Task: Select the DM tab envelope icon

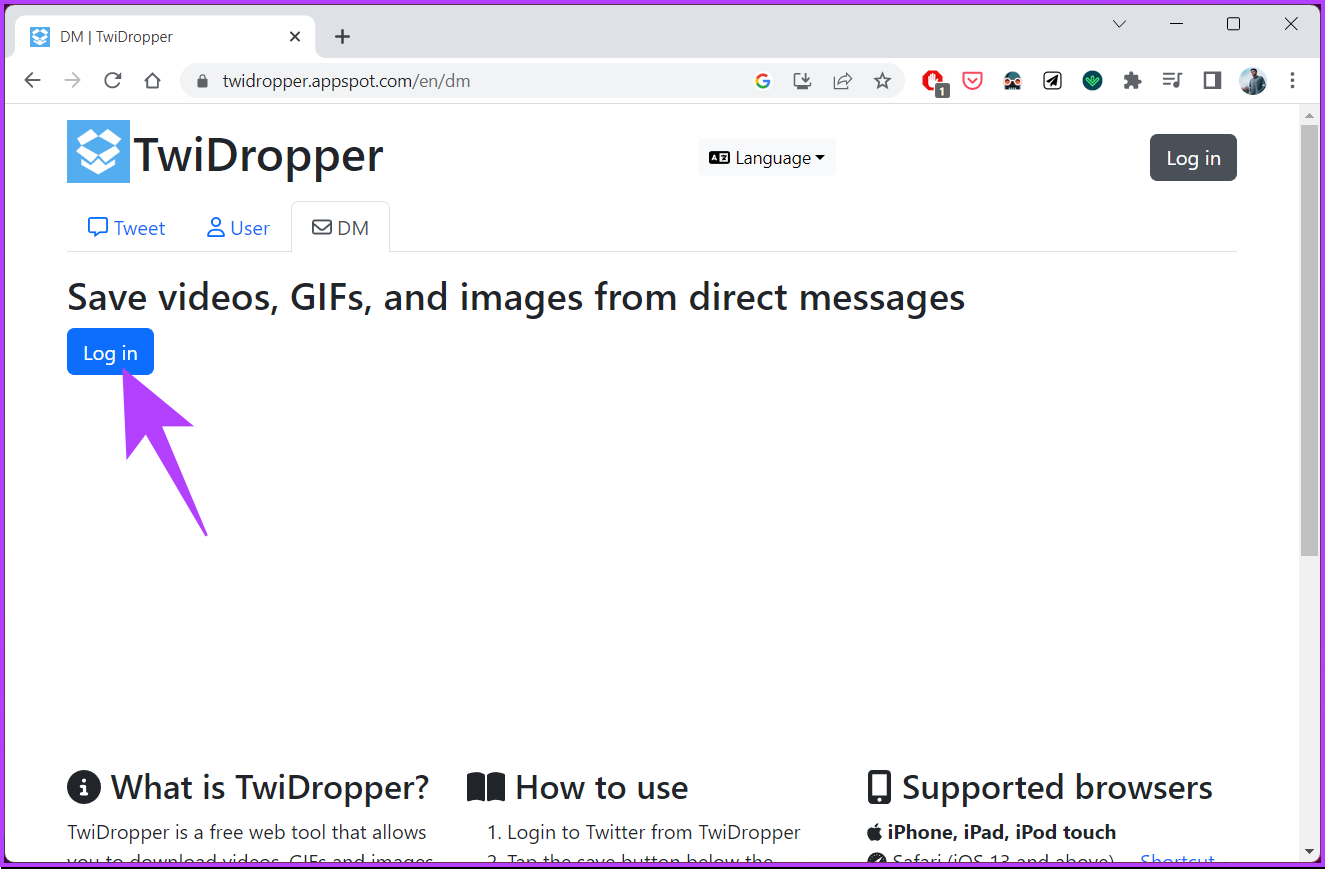Action: tap(321, 227)
